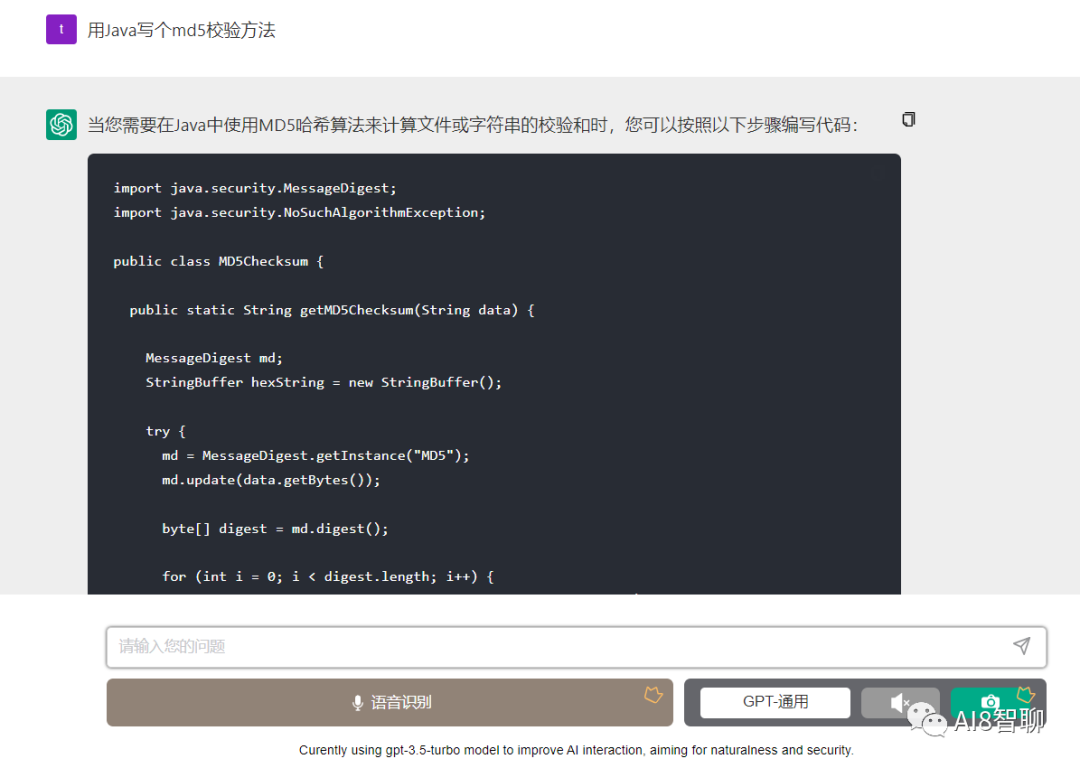Click the MessageDigest.getInstance("MD5") code line

315,455
